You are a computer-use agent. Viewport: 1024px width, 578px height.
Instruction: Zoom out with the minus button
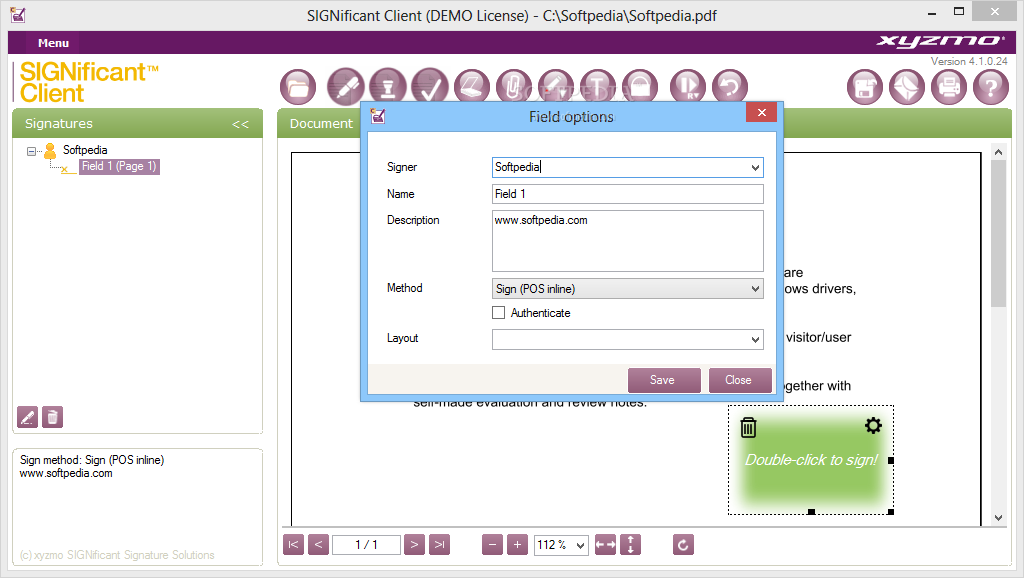(492, 544)
